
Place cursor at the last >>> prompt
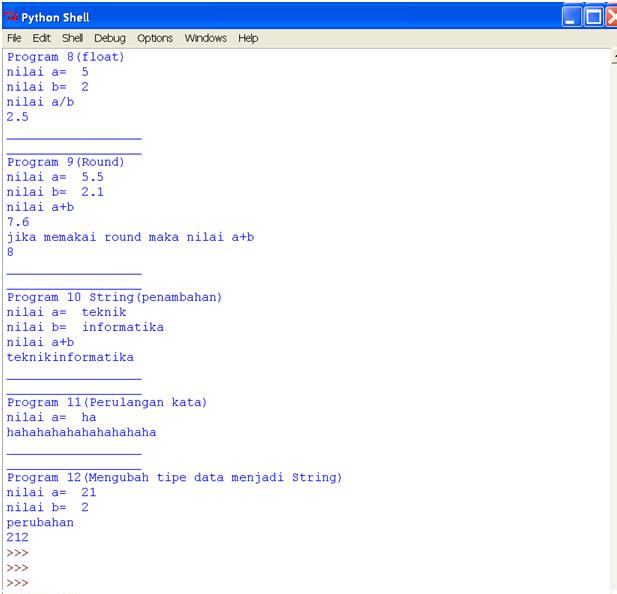[18, 583]
